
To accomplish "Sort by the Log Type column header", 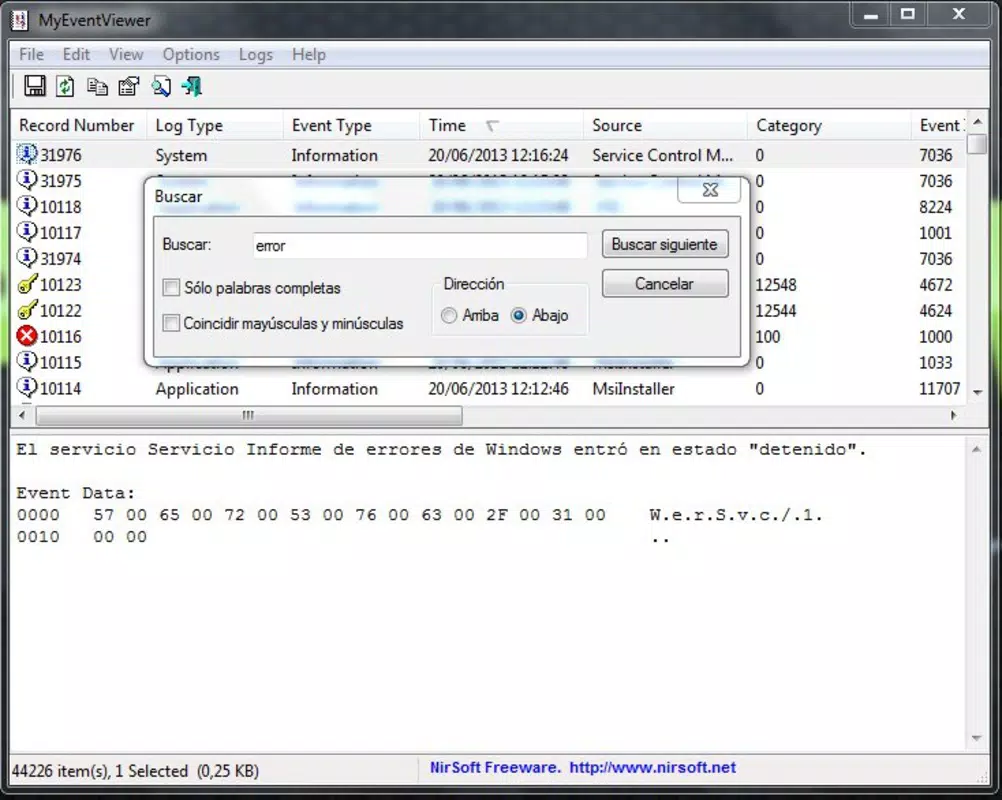I will [x=215, y=125].
